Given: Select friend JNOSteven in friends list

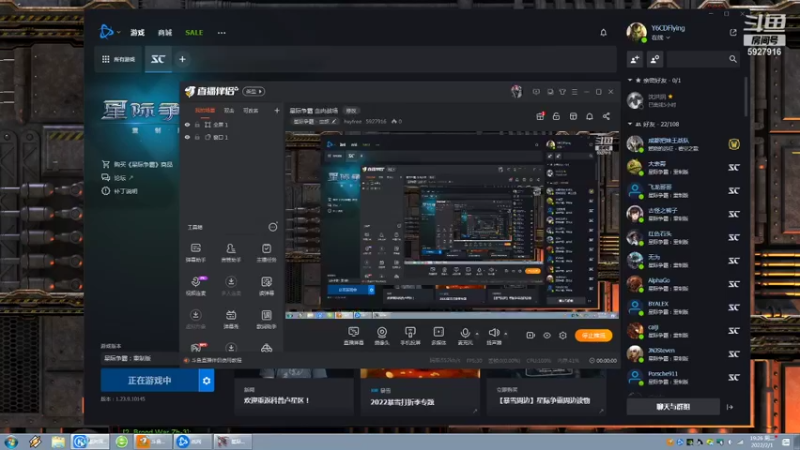Looking at the screenshot, I should (x=684, y=354).
